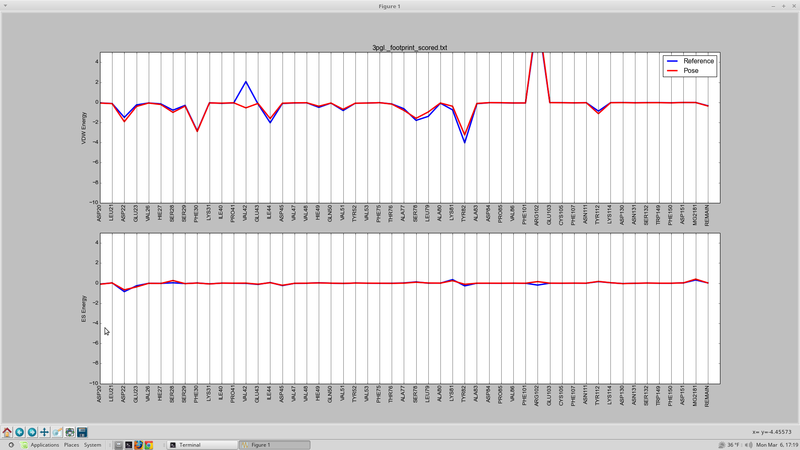This screenshot has width=800, height=450.
Task: Maximize the Figure 1 window
Action: 784,6
